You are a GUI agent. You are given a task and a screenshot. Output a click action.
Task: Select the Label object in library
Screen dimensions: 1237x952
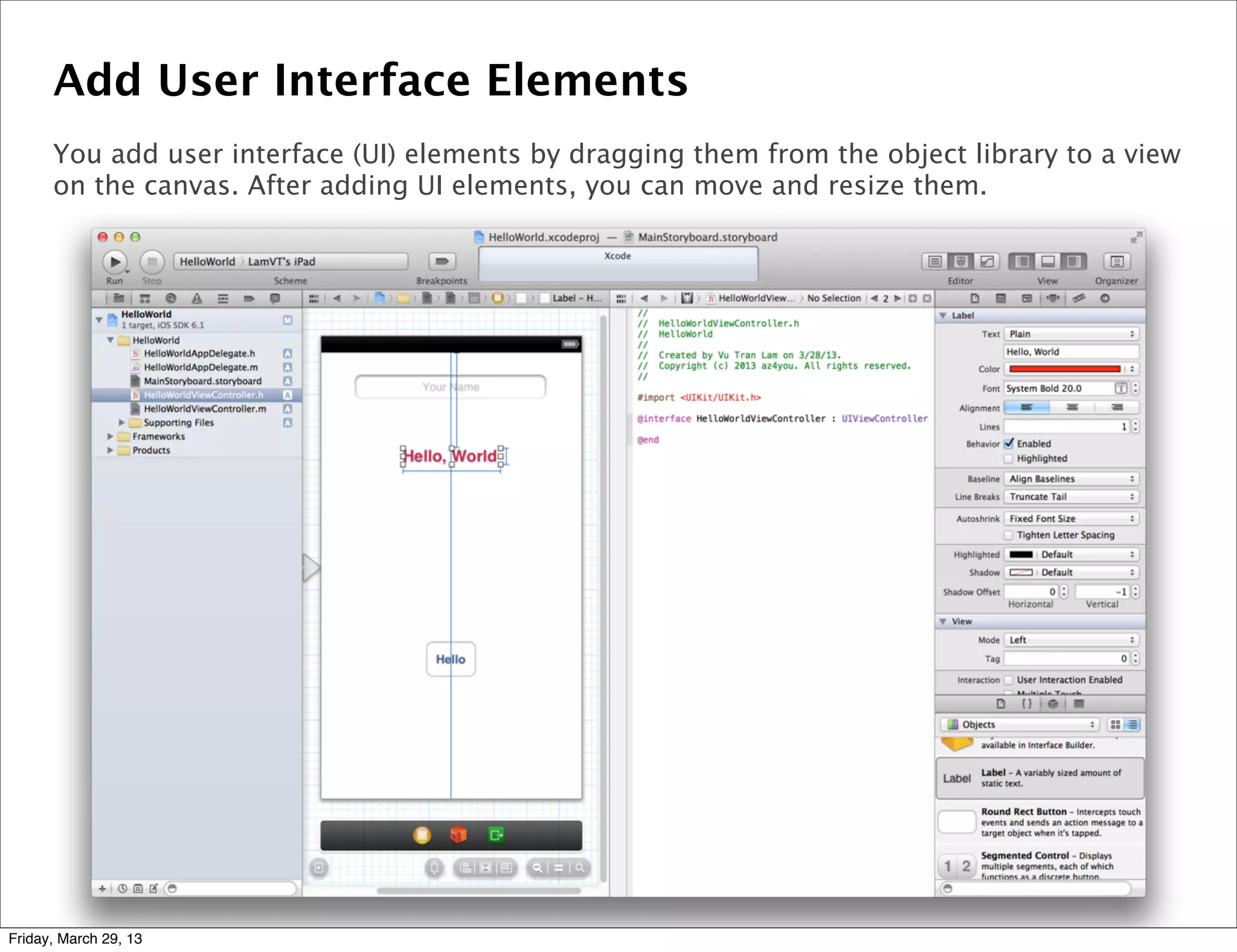point(1040,778)
